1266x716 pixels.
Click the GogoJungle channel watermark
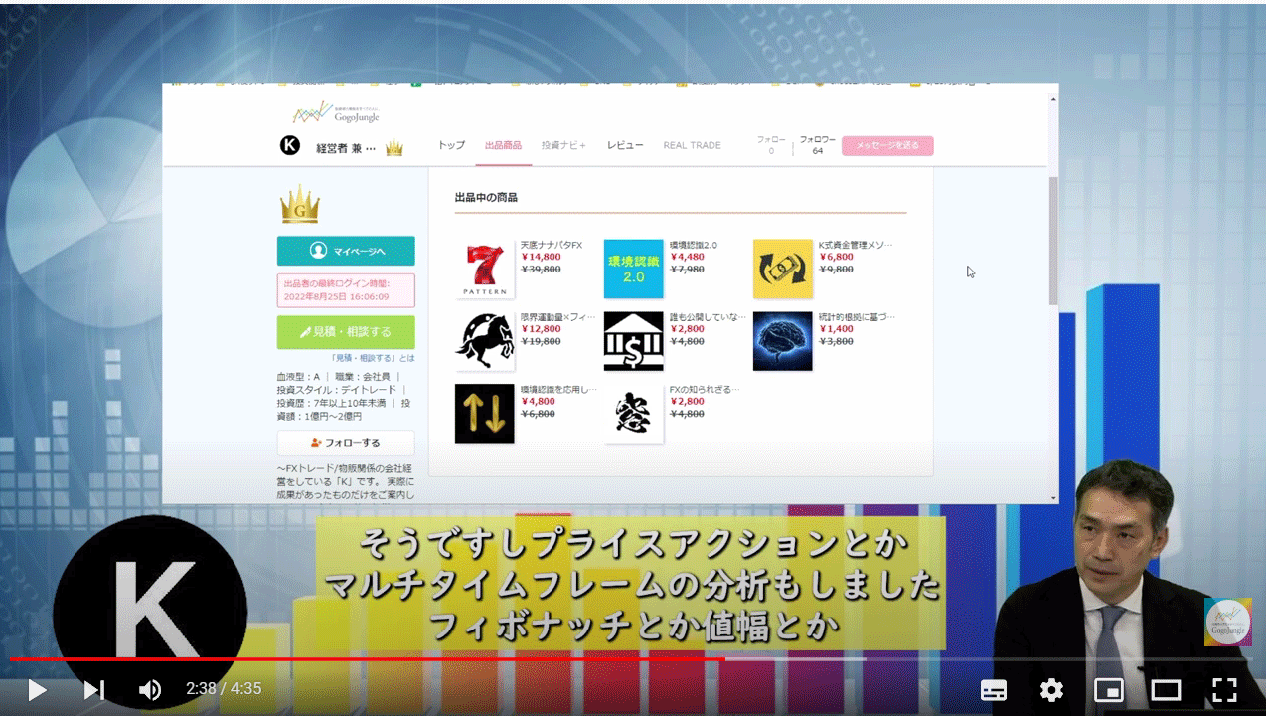pos(1227,621)
